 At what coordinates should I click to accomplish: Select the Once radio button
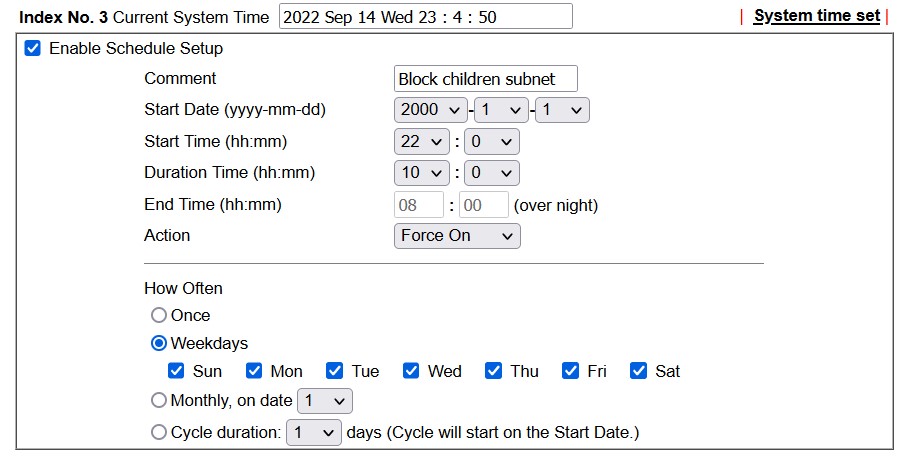pyautogui.click(x=159, y=315)
